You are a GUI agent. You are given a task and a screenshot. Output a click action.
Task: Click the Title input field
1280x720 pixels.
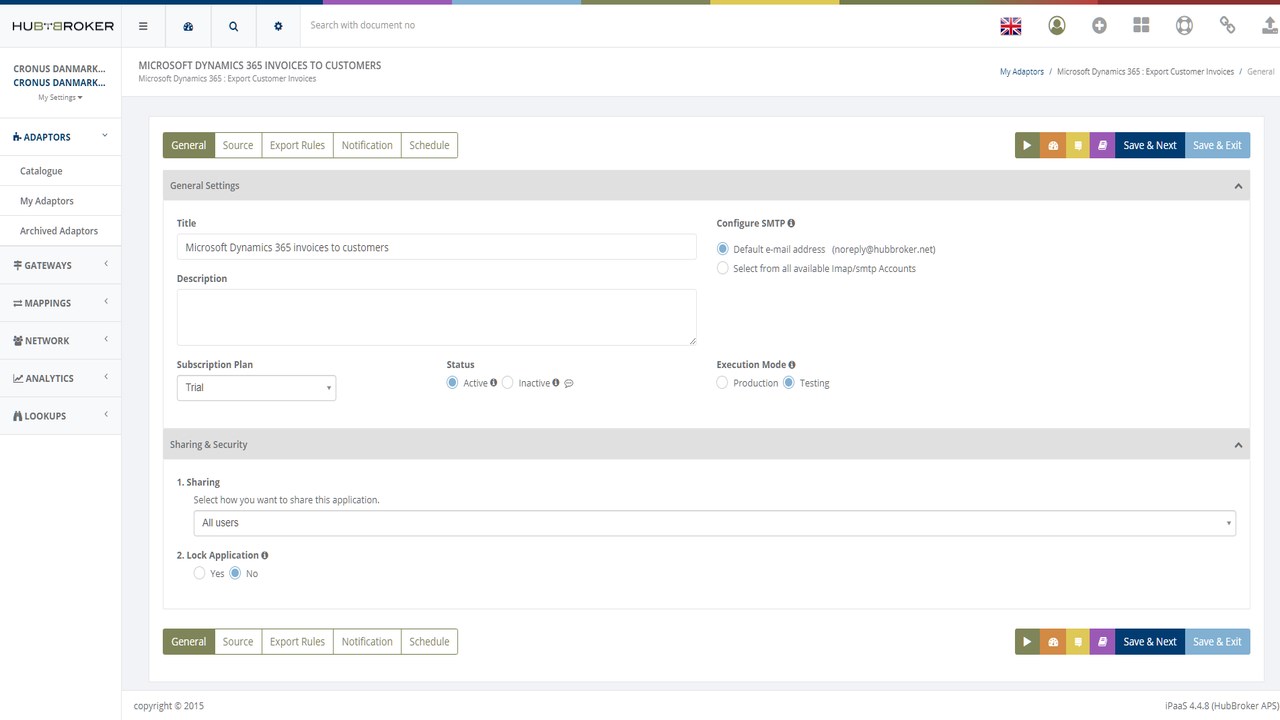[437, 247]
